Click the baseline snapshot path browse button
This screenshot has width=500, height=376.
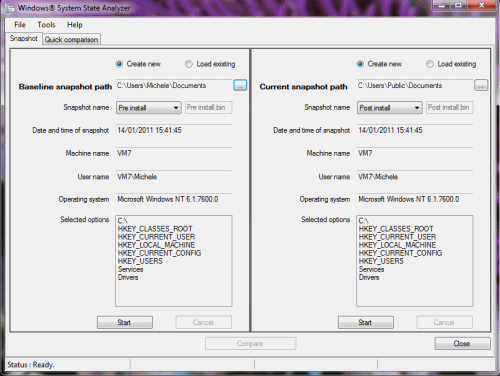(240, 85)
